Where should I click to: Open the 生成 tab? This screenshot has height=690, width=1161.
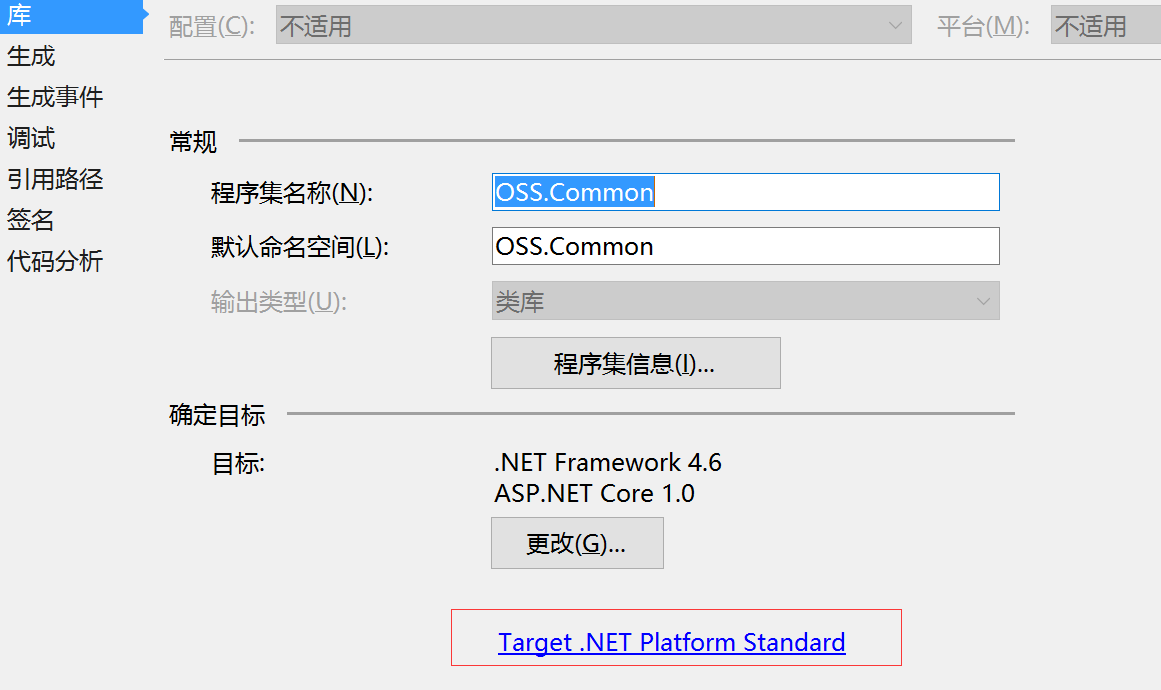click(31, 56)
